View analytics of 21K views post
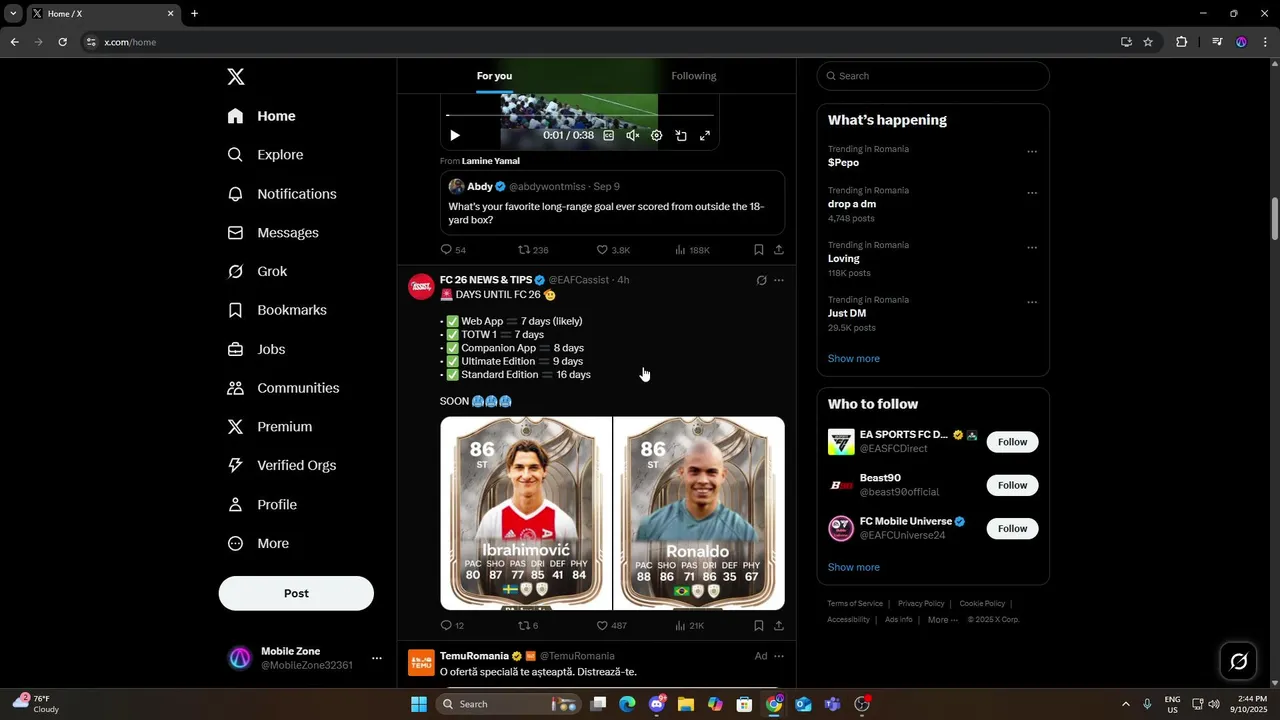Image resolution: width=1280 pixels, height=720 pixels. click(x=690, y=626)
